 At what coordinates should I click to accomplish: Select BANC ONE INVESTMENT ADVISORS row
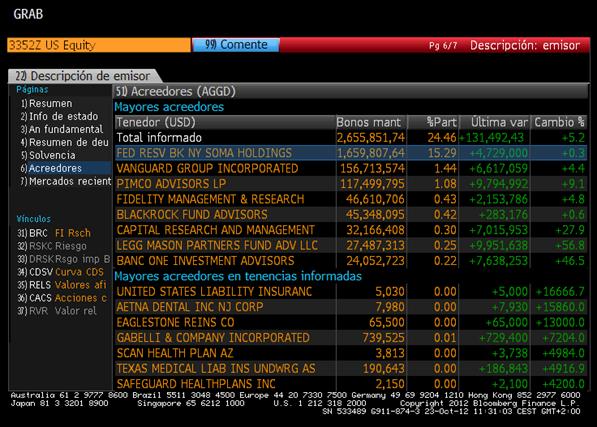click(x=350, y=261)
